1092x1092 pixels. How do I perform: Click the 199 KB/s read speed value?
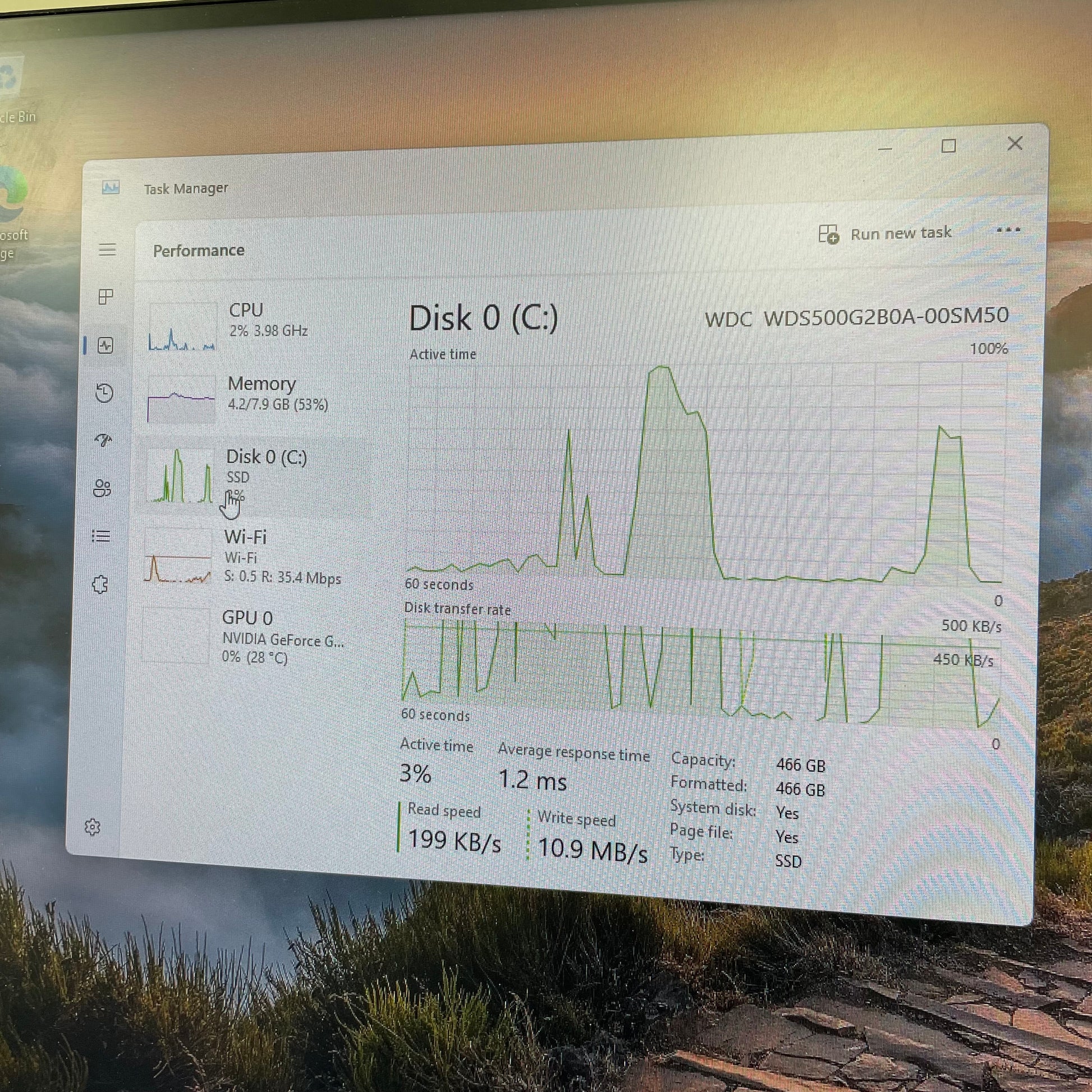[455, 842]
